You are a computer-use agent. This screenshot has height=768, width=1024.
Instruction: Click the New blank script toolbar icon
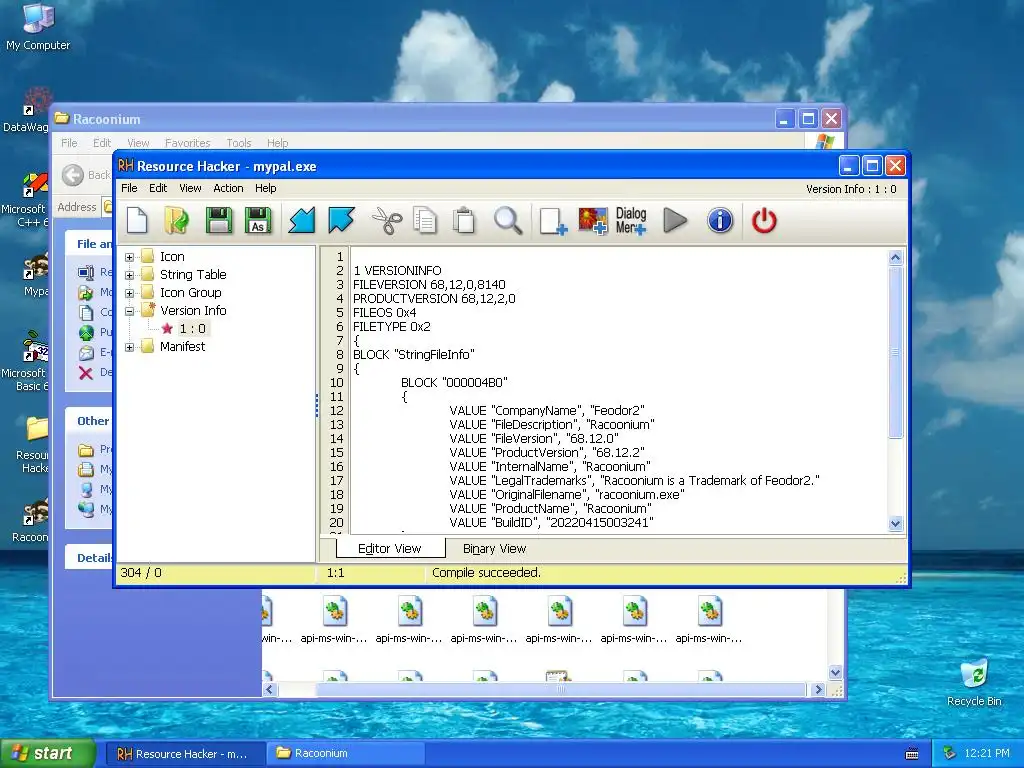pos(137,220)
